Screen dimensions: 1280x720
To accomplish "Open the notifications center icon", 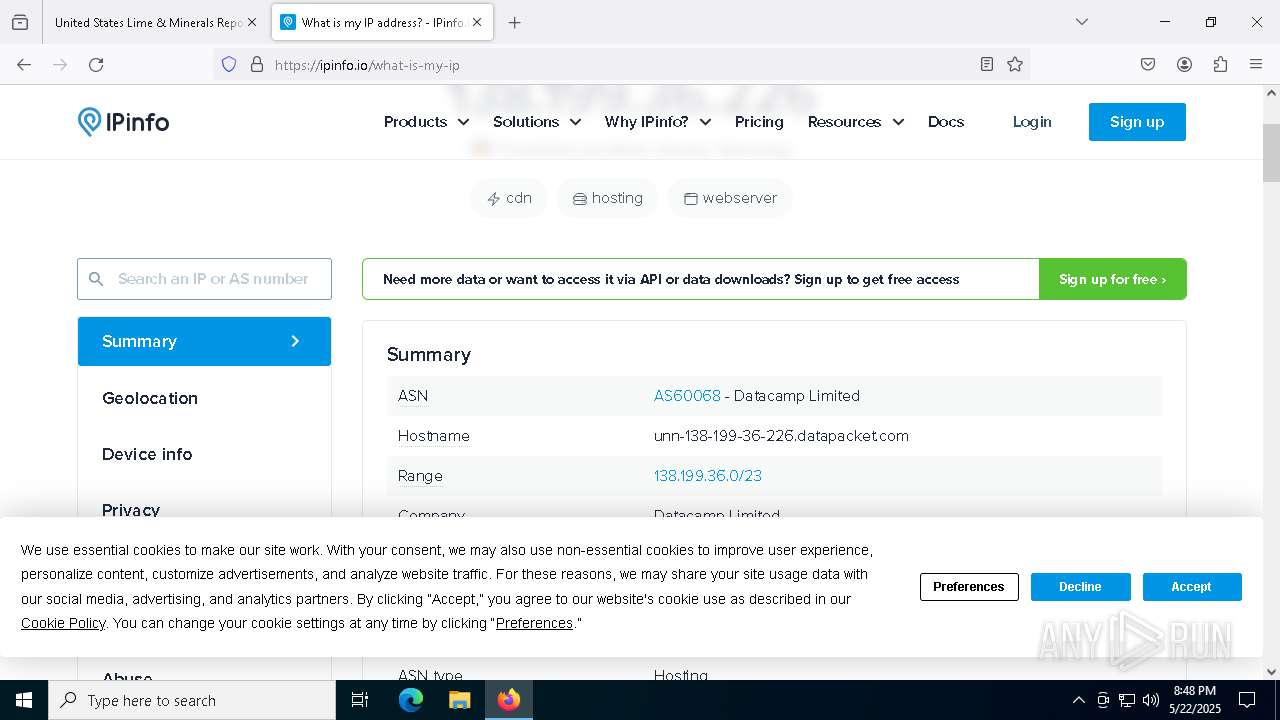I will tap(1247, 700).
